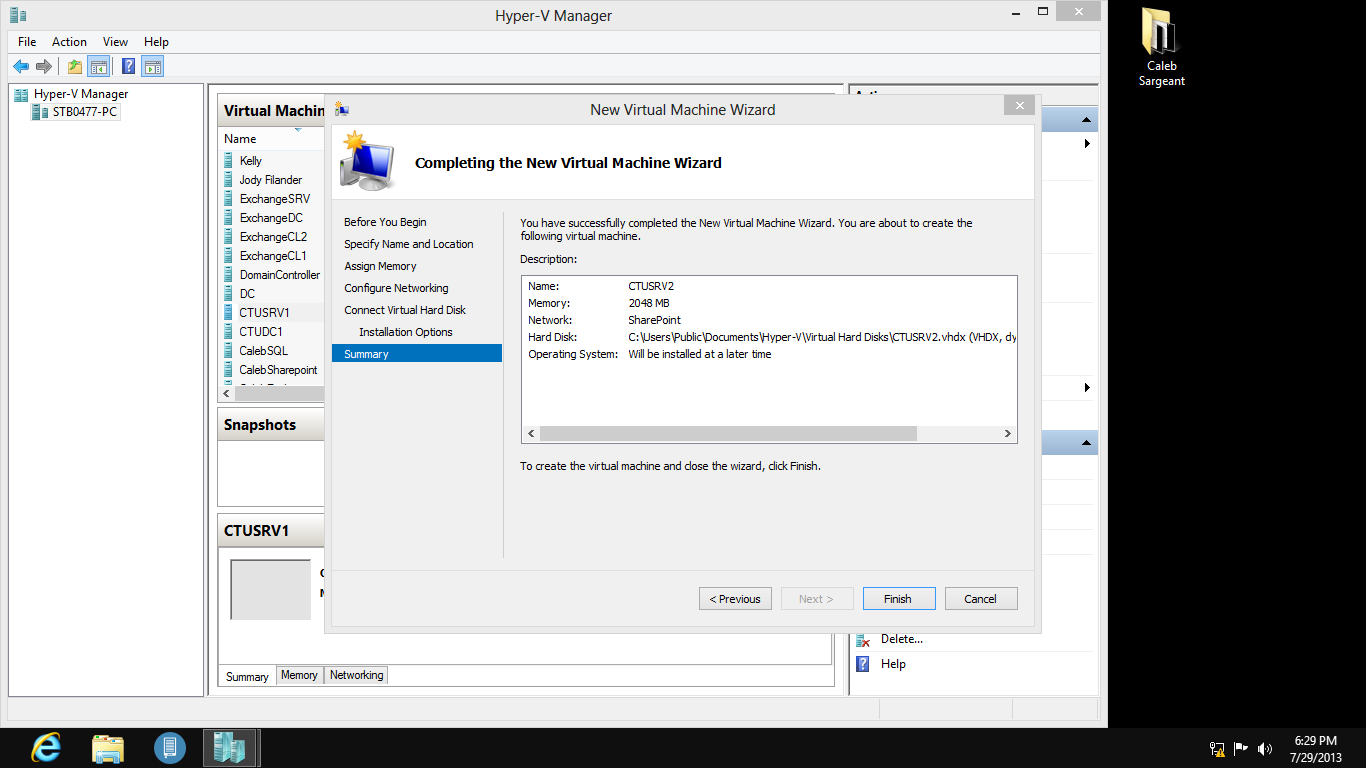Viewport: 1366px width, 768px height.
Task: Click the CTUSRV2 name in description
Action: 651,286
